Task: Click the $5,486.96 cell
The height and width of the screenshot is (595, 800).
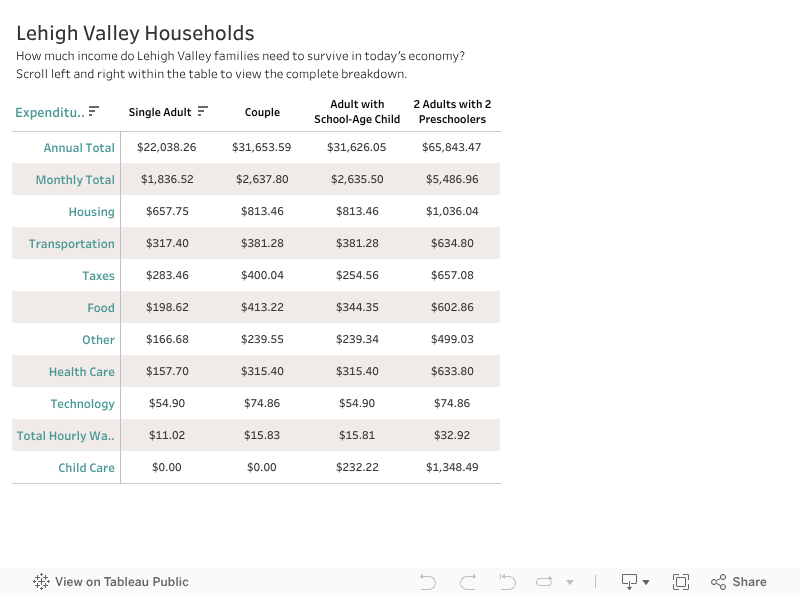Action: 453,180
